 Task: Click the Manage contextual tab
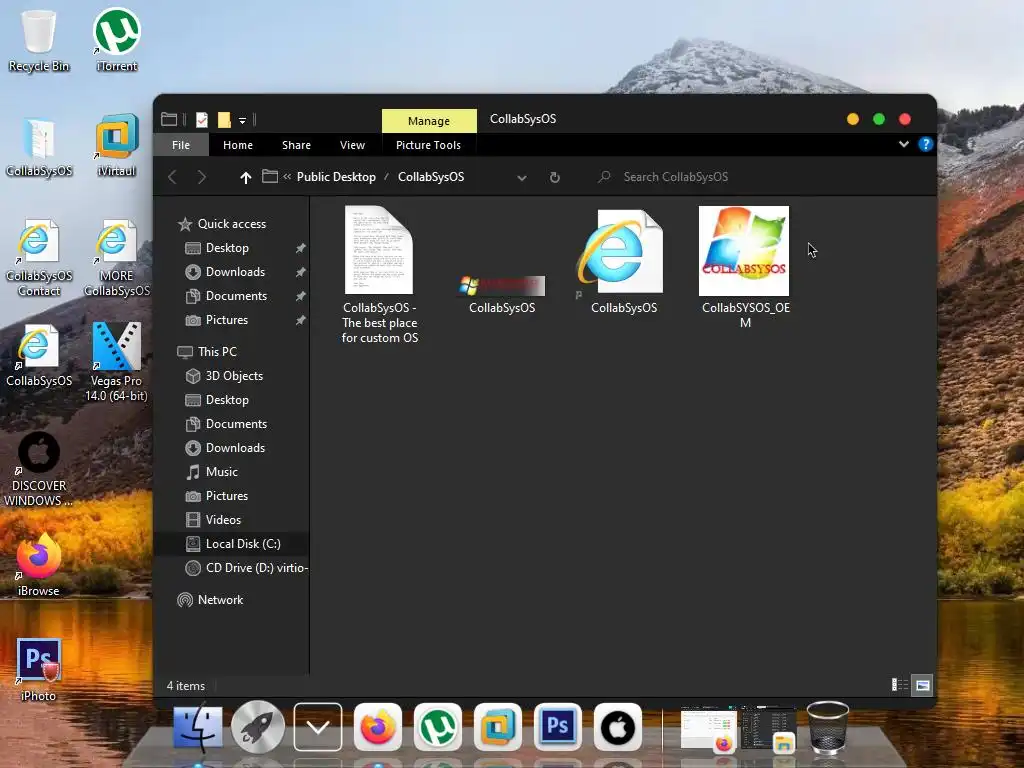[x=429, y=121]
